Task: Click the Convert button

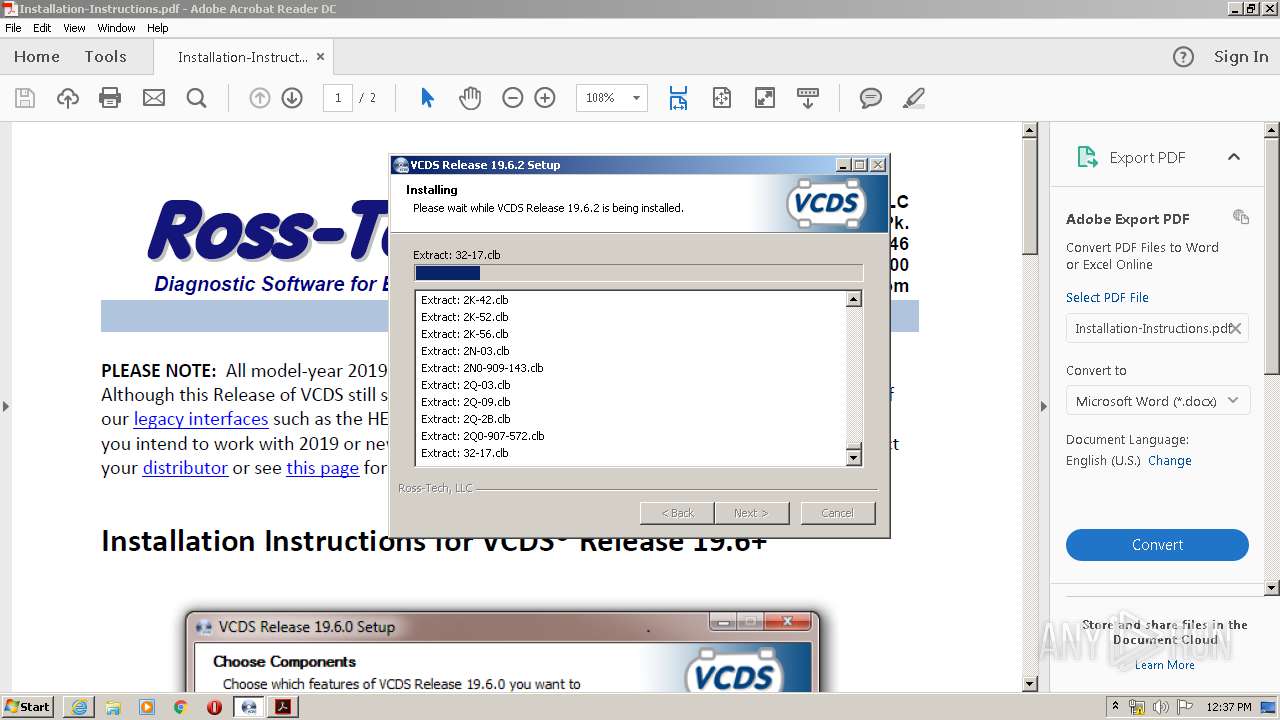Action: tap(1157, 545)
